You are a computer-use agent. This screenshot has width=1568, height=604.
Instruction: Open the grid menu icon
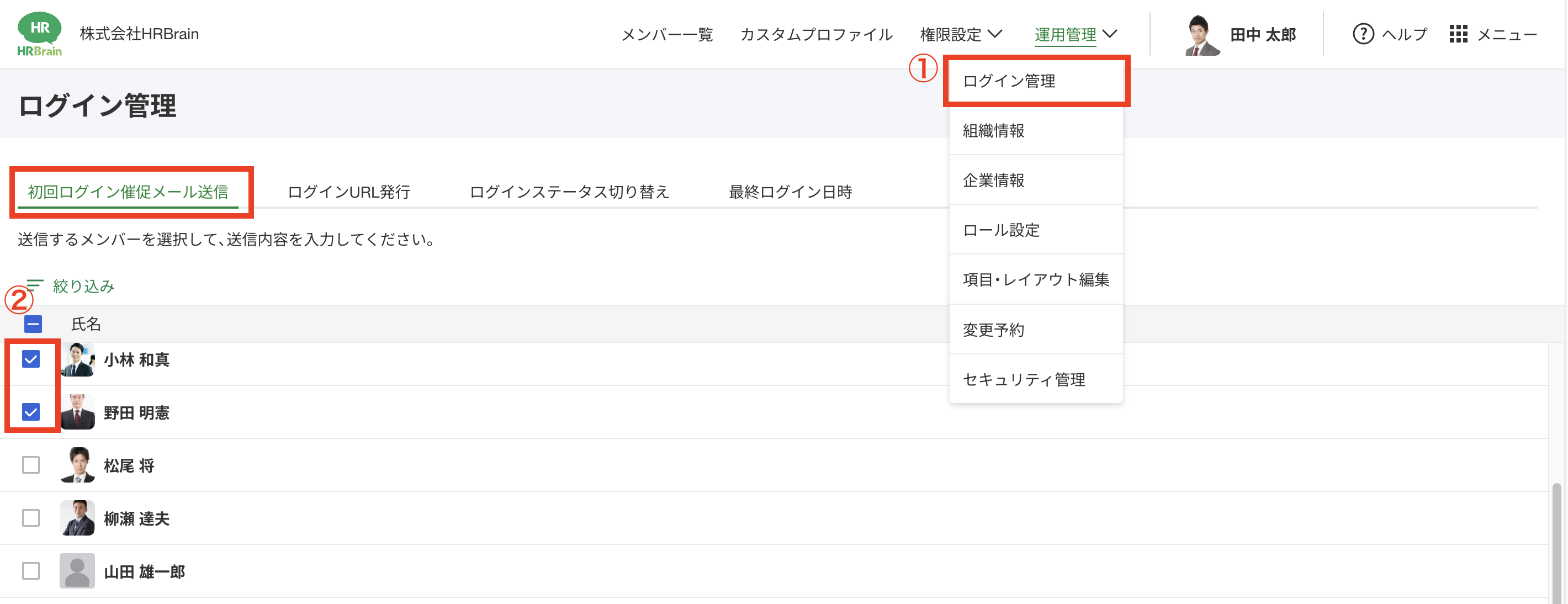point(1459,34)
